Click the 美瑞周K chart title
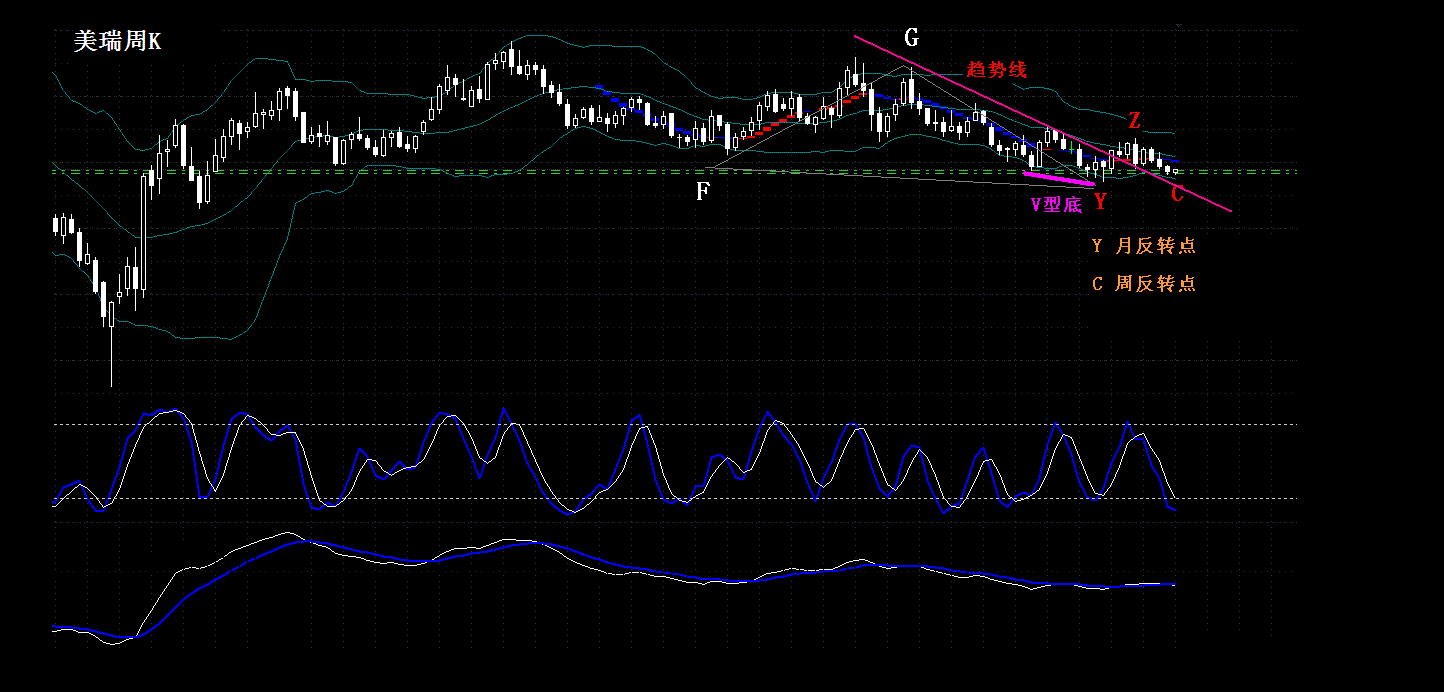 click(x=117, y=41)
